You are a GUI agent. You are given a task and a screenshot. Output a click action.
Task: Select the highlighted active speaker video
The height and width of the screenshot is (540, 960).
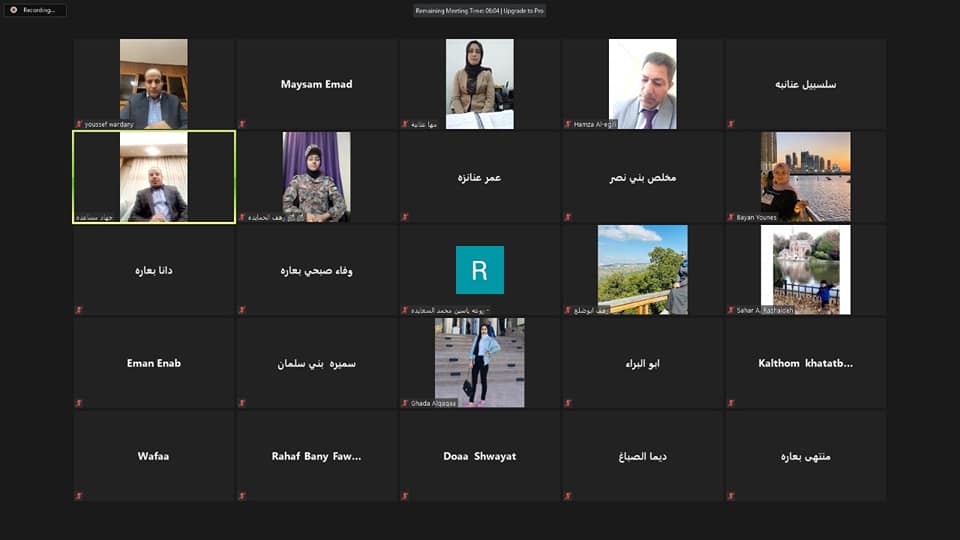(x=154, y=177)
